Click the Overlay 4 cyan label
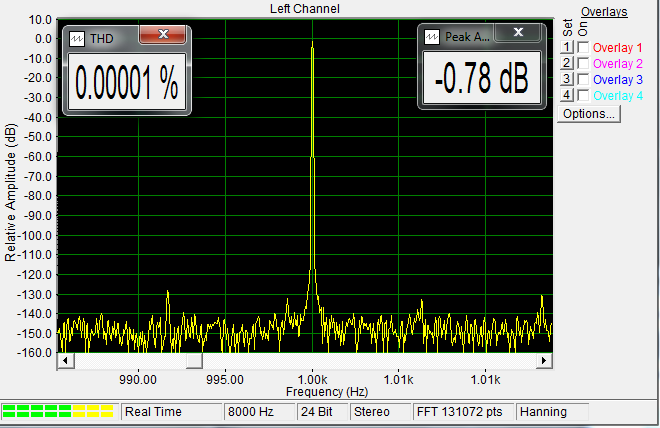This screenshot has height=428, width=660. click(x=617, y=96)
